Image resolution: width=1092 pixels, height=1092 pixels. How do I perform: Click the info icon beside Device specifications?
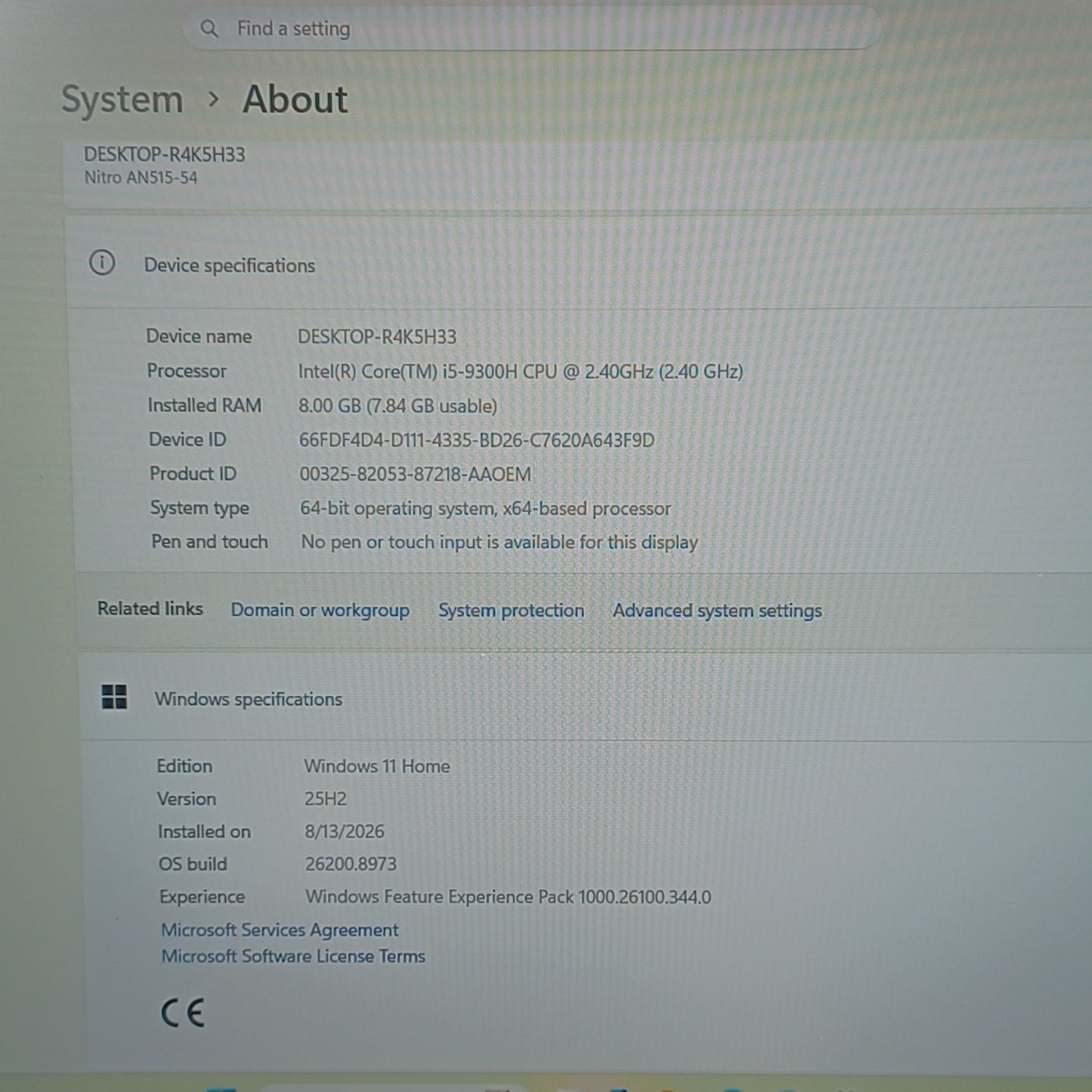(103, 263)
